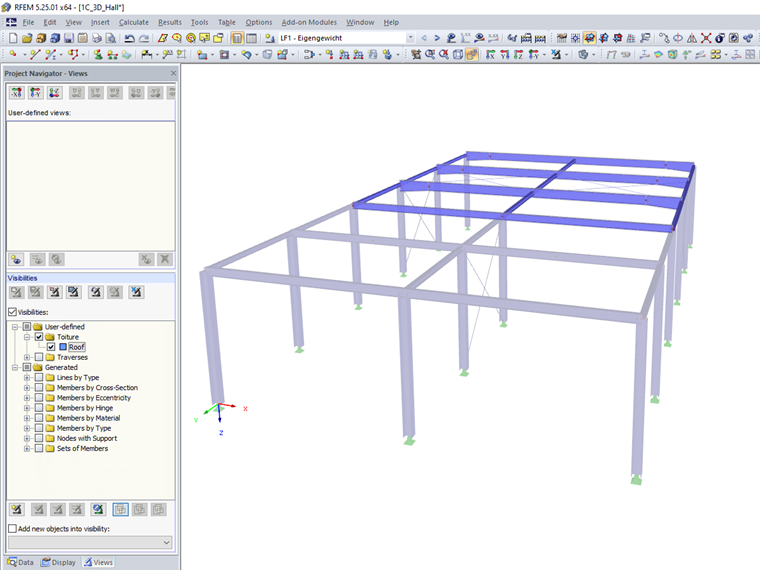Select the Members by Eccentricity item
Image resolution: width=760 pixels, height=570 pixels.
(x=94, y=397)
